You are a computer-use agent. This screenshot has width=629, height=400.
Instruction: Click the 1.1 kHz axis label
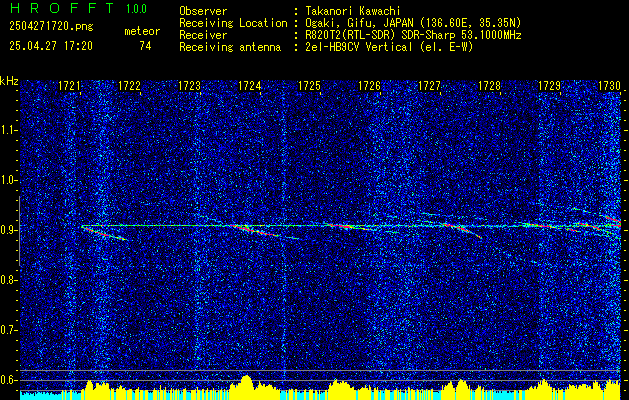coord(8,130)
